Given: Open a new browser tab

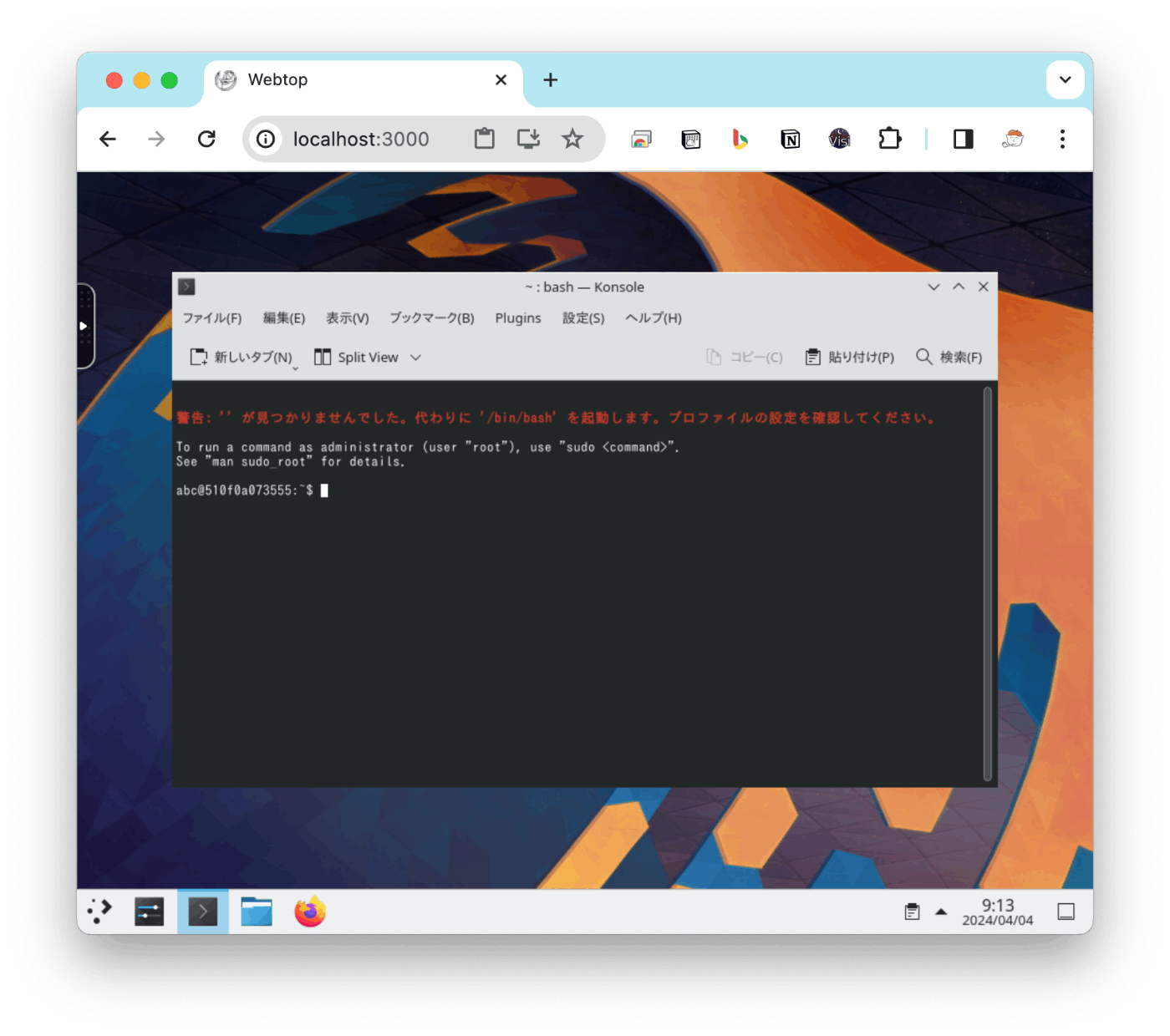Looking at the screenshot, I should coord(550,80).
